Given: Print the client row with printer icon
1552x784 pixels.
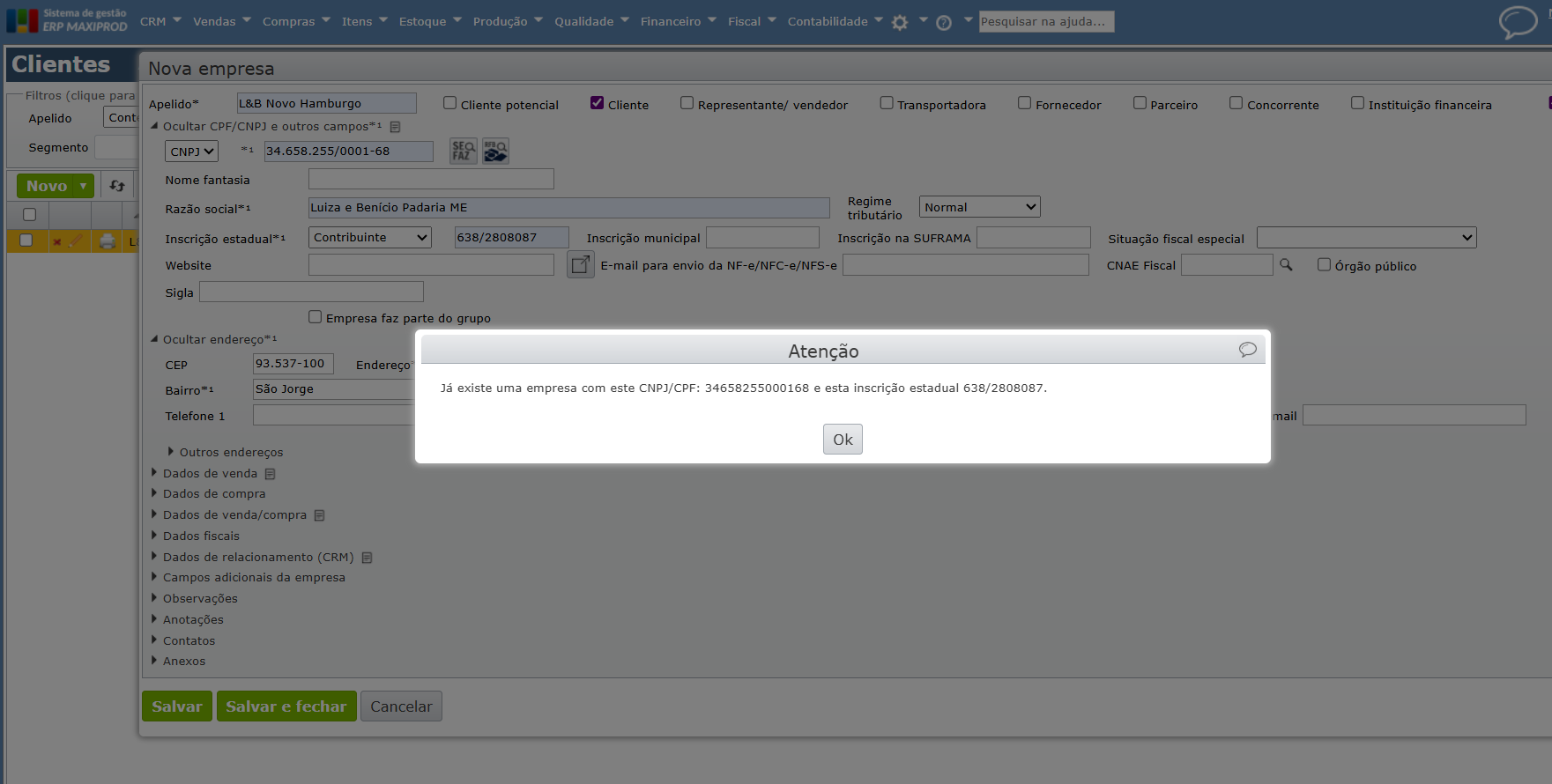Looking at the screenshot, I should pos(108,240).
